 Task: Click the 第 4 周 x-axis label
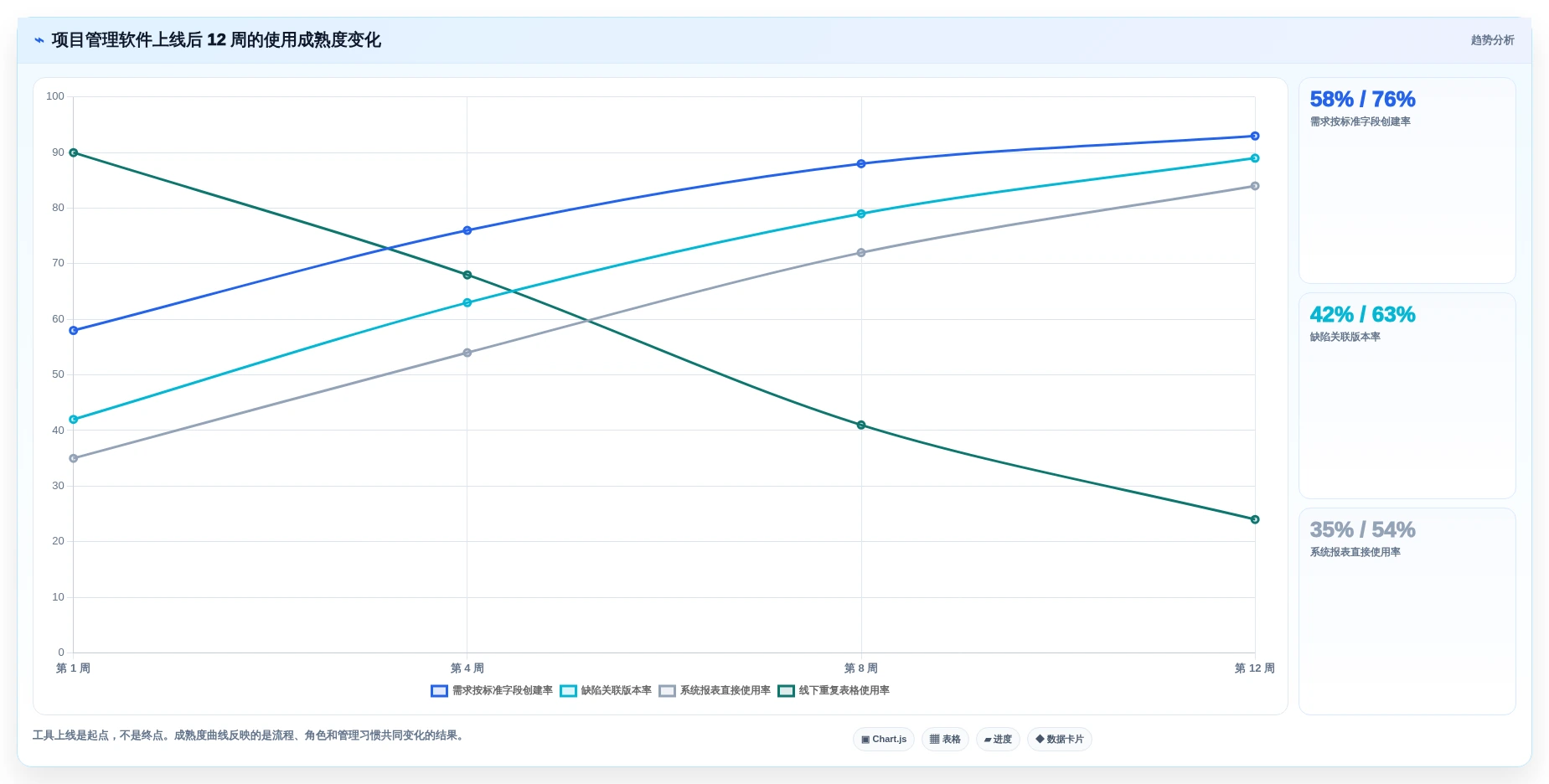point(467,668)
